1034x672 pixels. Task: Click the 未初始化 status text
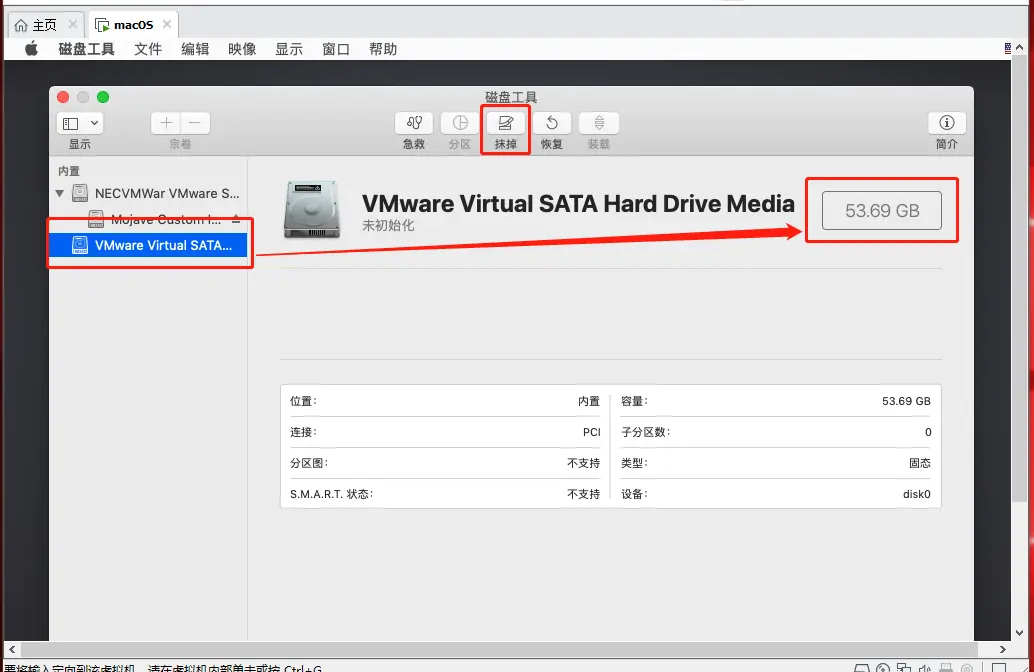click(x=388, y=226)
